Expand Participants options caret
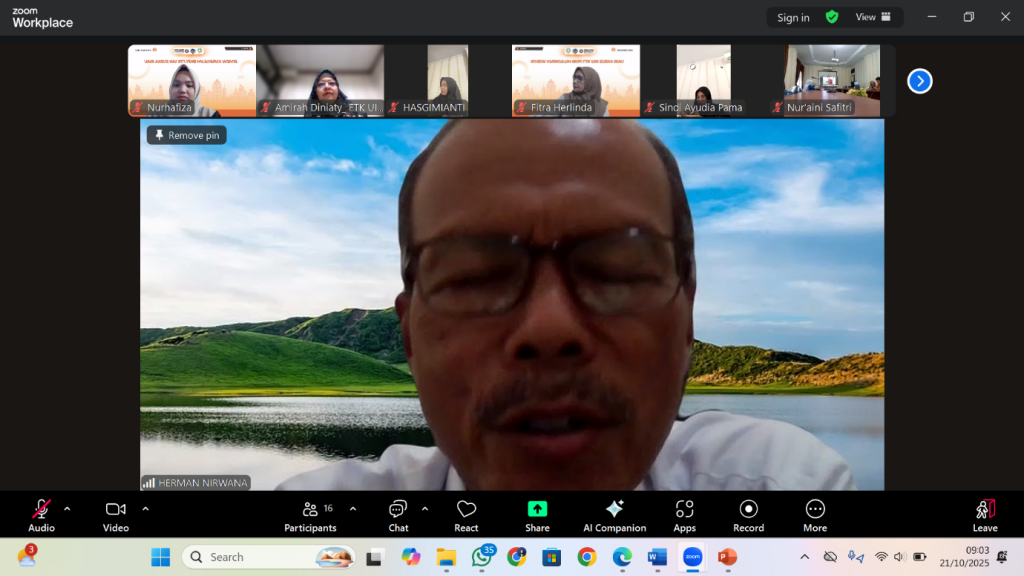The height and width of the screenshot is (576, 1024). [352, 508]
